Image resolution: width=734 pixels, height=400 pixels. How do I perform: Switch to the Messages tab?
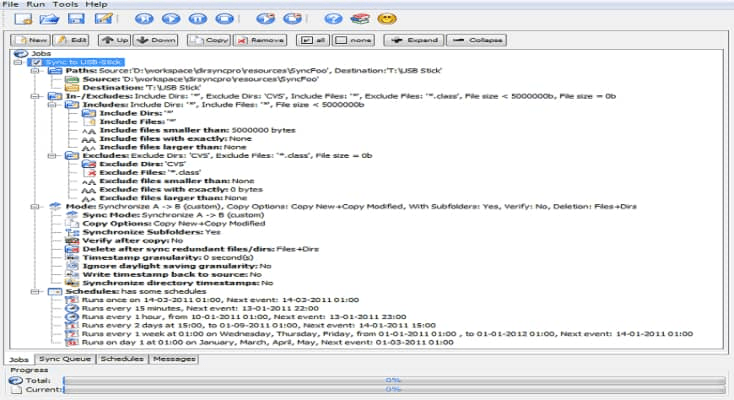coord(174,359)
